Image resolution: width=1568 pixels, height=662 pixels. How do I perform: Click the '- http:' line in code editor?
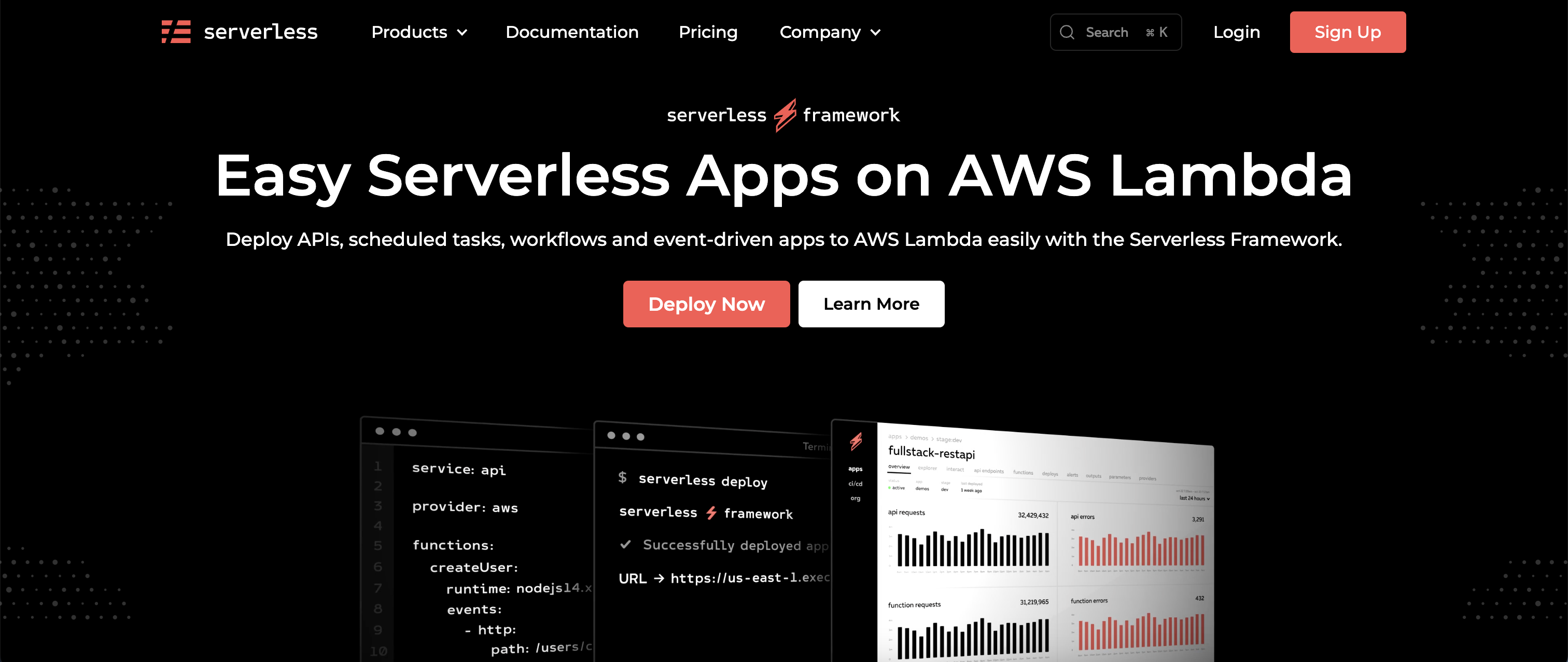(490, 629)
